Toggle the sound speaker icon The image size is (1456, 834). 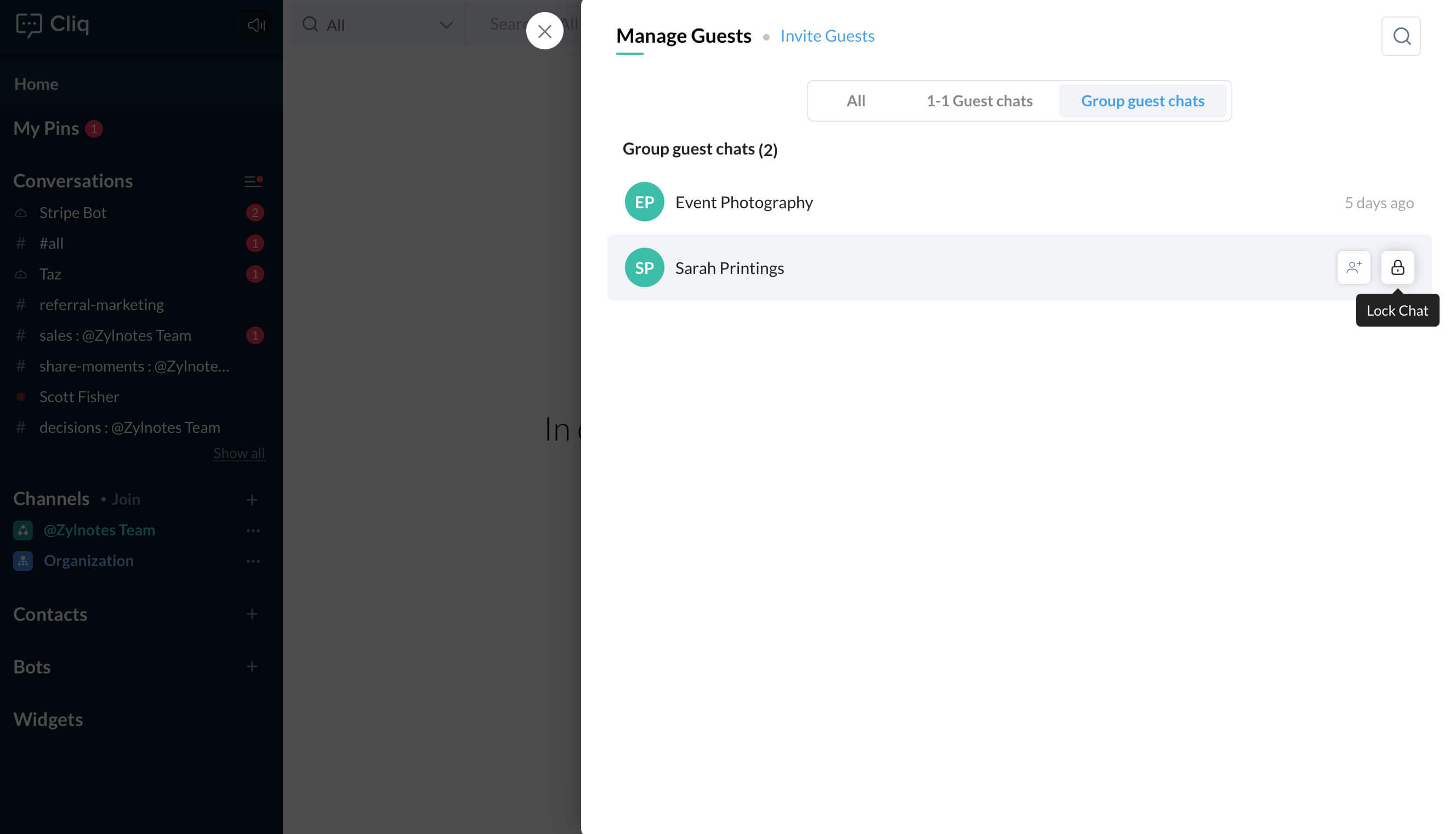coord(255,25)
